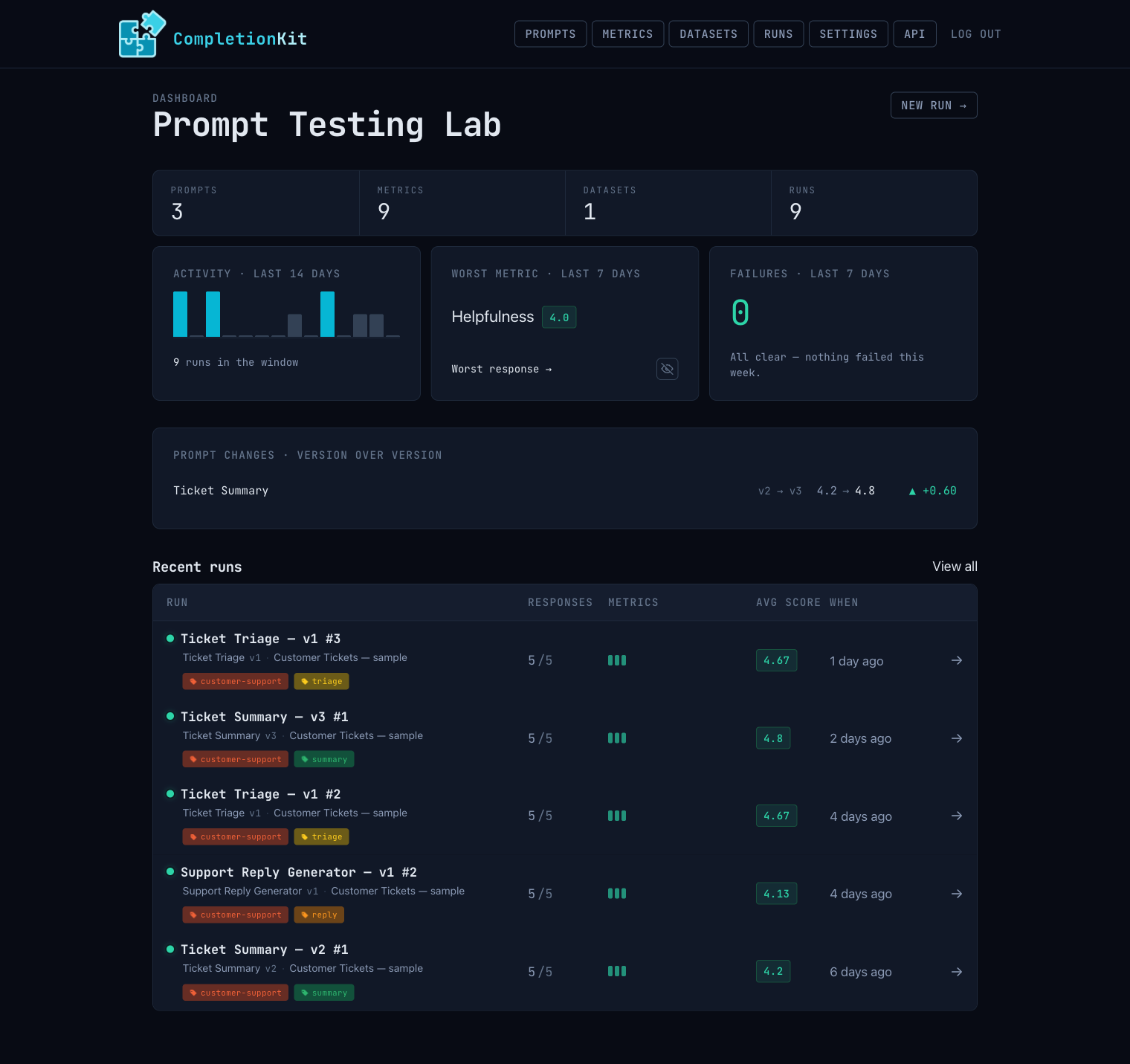
Task: Click the 4.67 score badge, 4 days ago run
Action: pyautogui.click(x=776, y=816)
